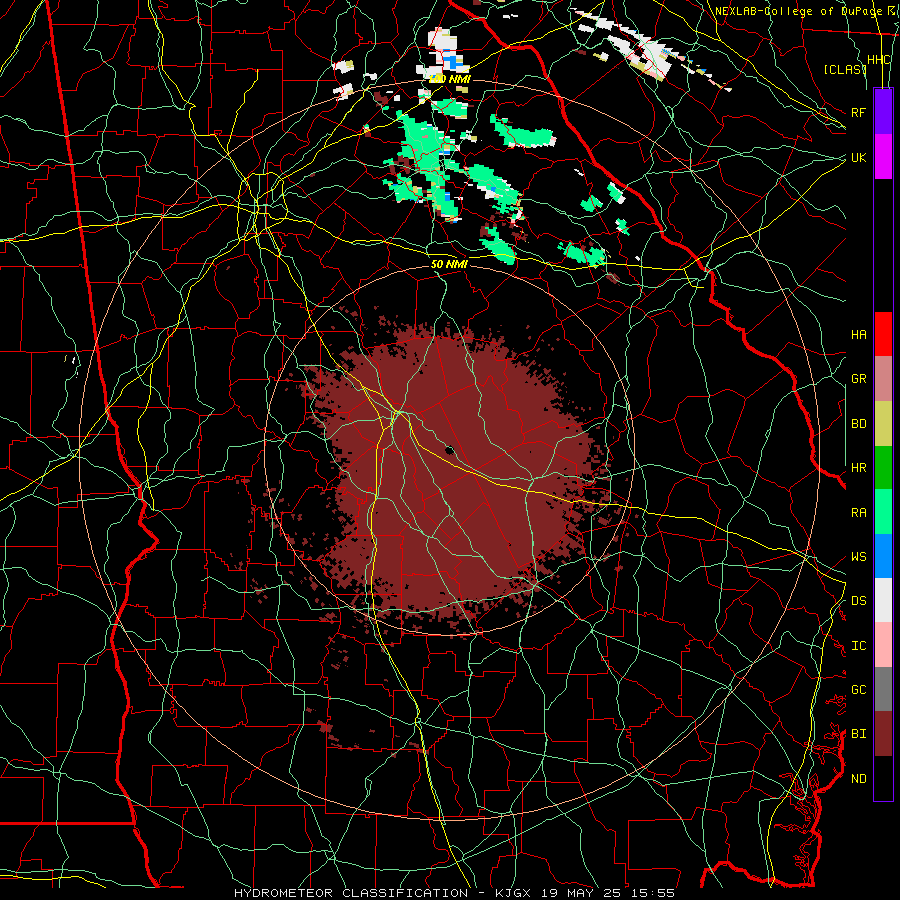
Task: Click the DS white legend swatch
Action: [x=883, y=600]
